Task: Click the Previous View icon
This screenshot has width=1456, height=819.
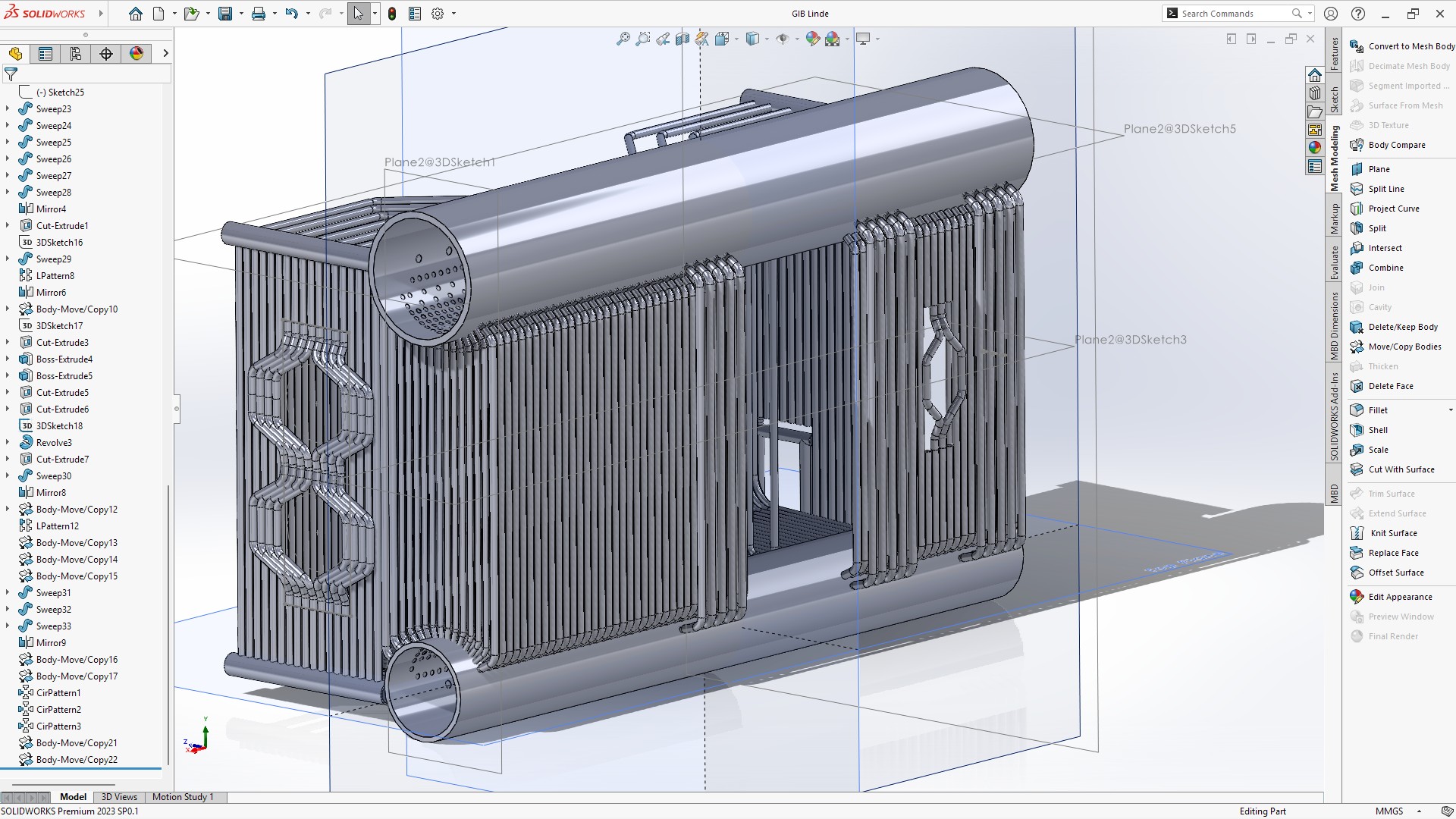Action: click(663, 39)
